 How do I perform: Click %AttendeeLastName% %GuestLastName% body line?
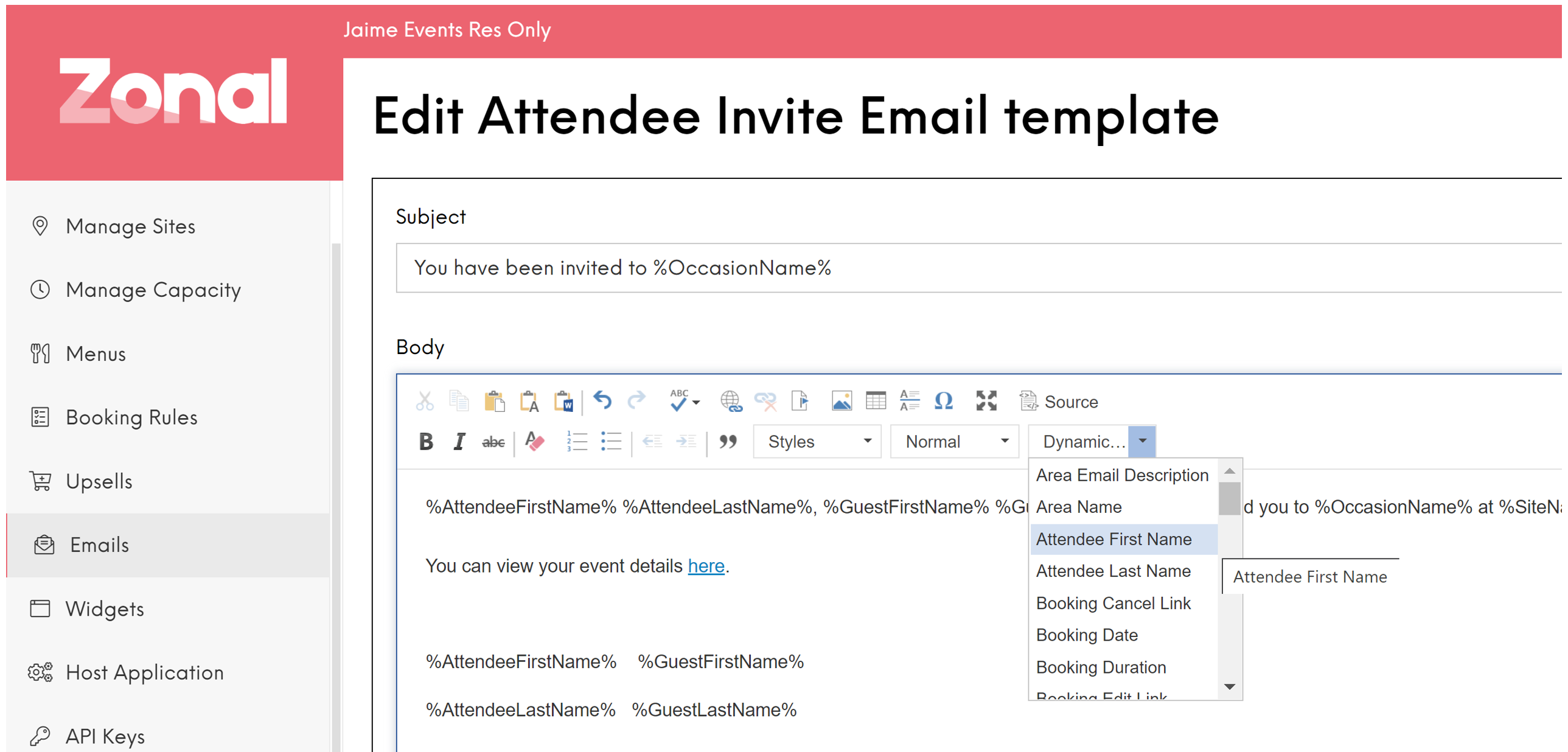point(611,709)
